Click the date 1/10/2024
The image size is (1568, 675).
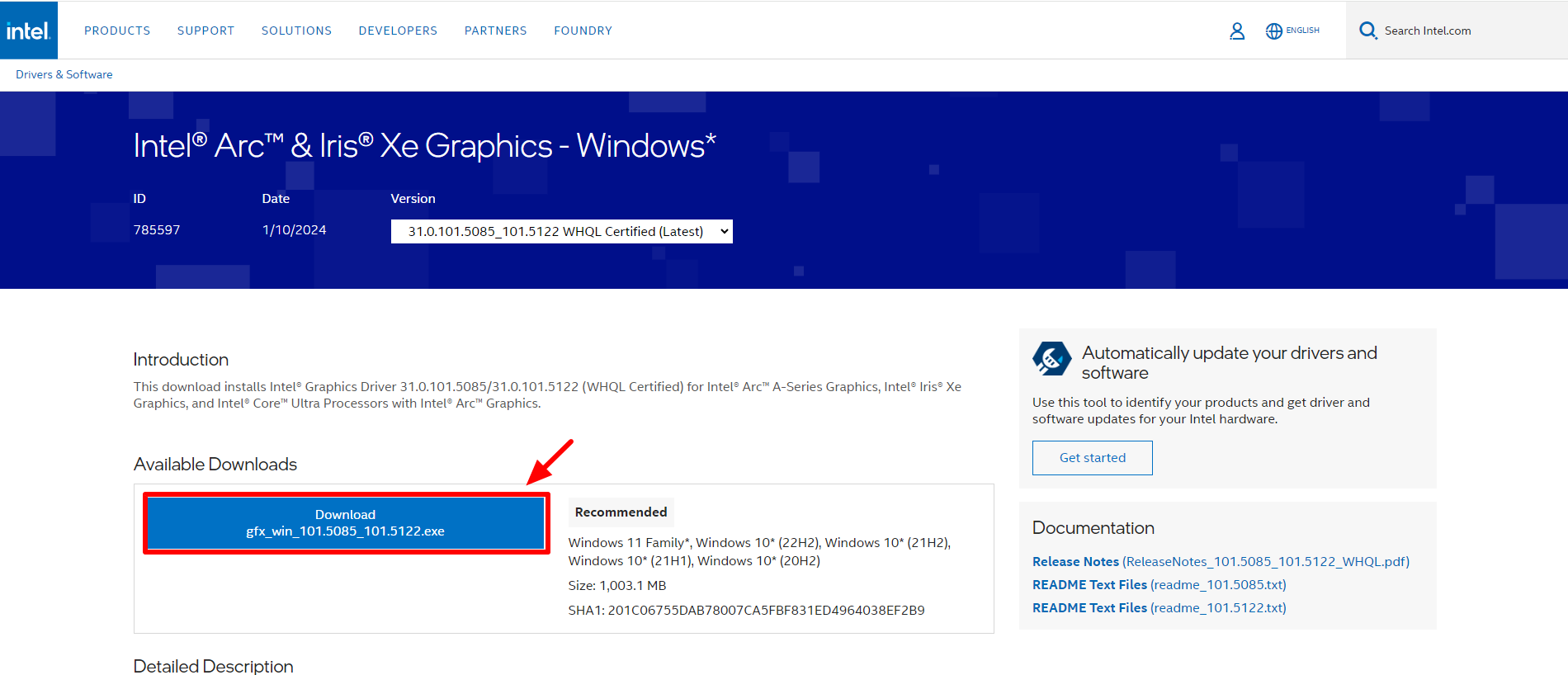point(294,230)
